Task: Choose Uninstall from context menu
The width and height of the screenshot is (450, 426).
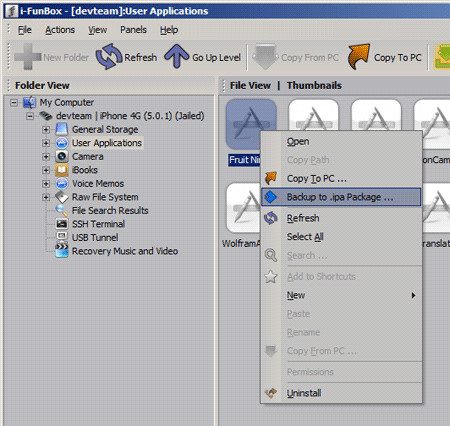Action: click(341, 393)
